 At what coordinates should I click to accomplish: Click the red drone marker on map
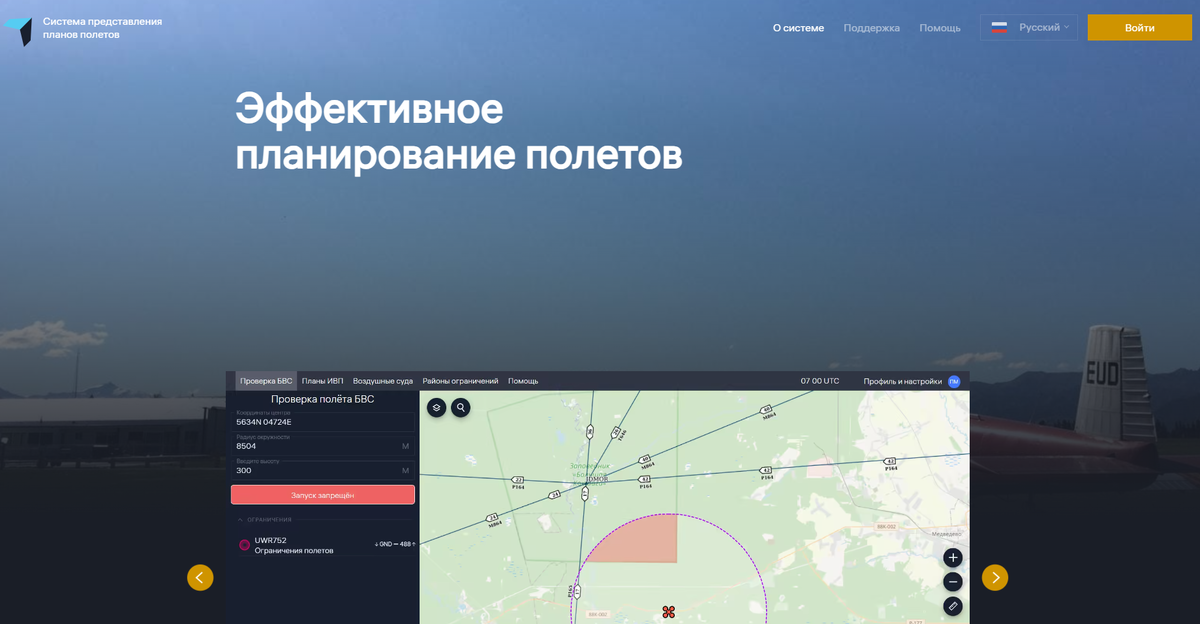(668, 611)
